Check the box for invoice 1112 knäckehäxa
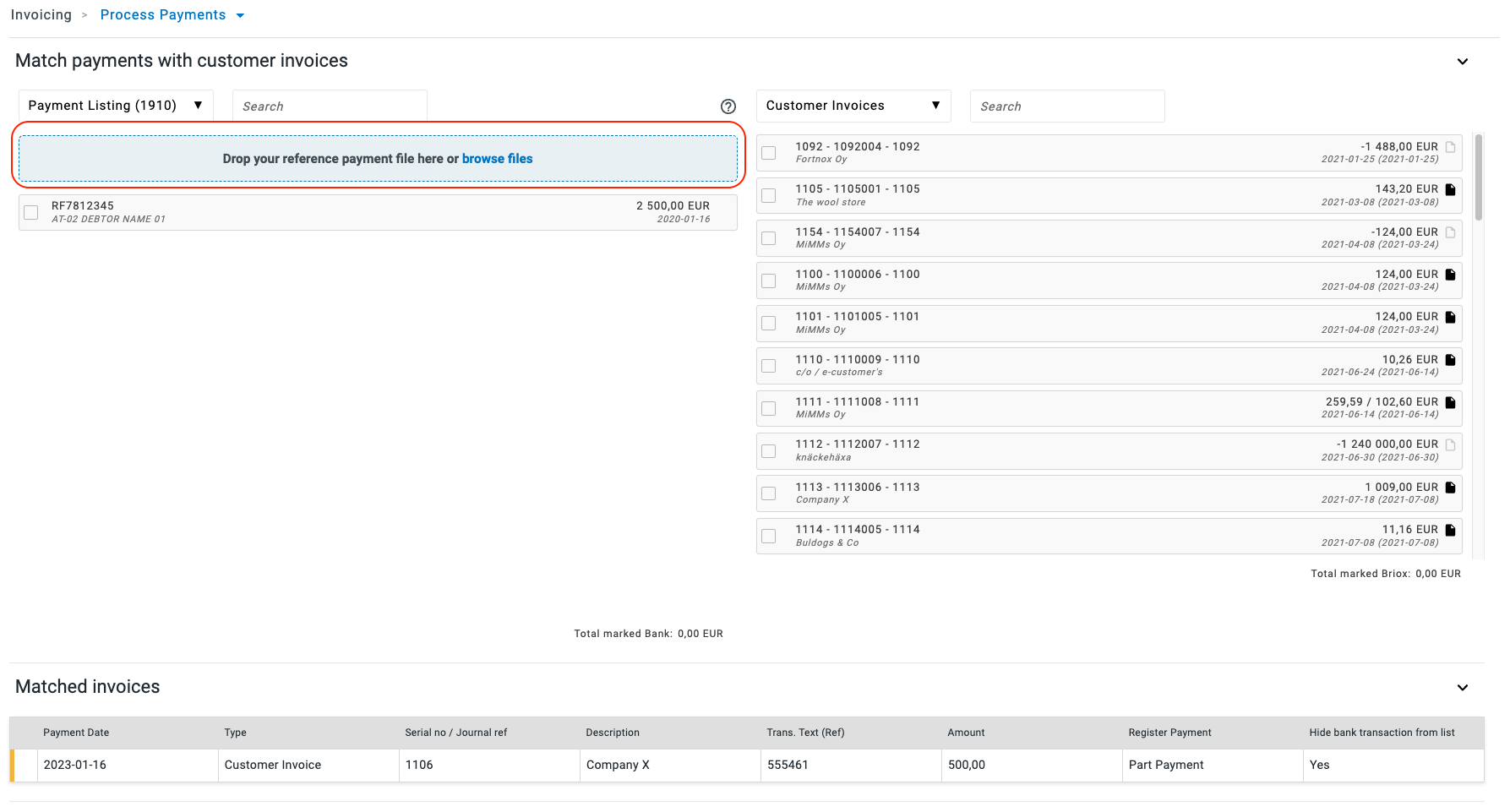1510x812 pixels. click(x=769, y=450)
